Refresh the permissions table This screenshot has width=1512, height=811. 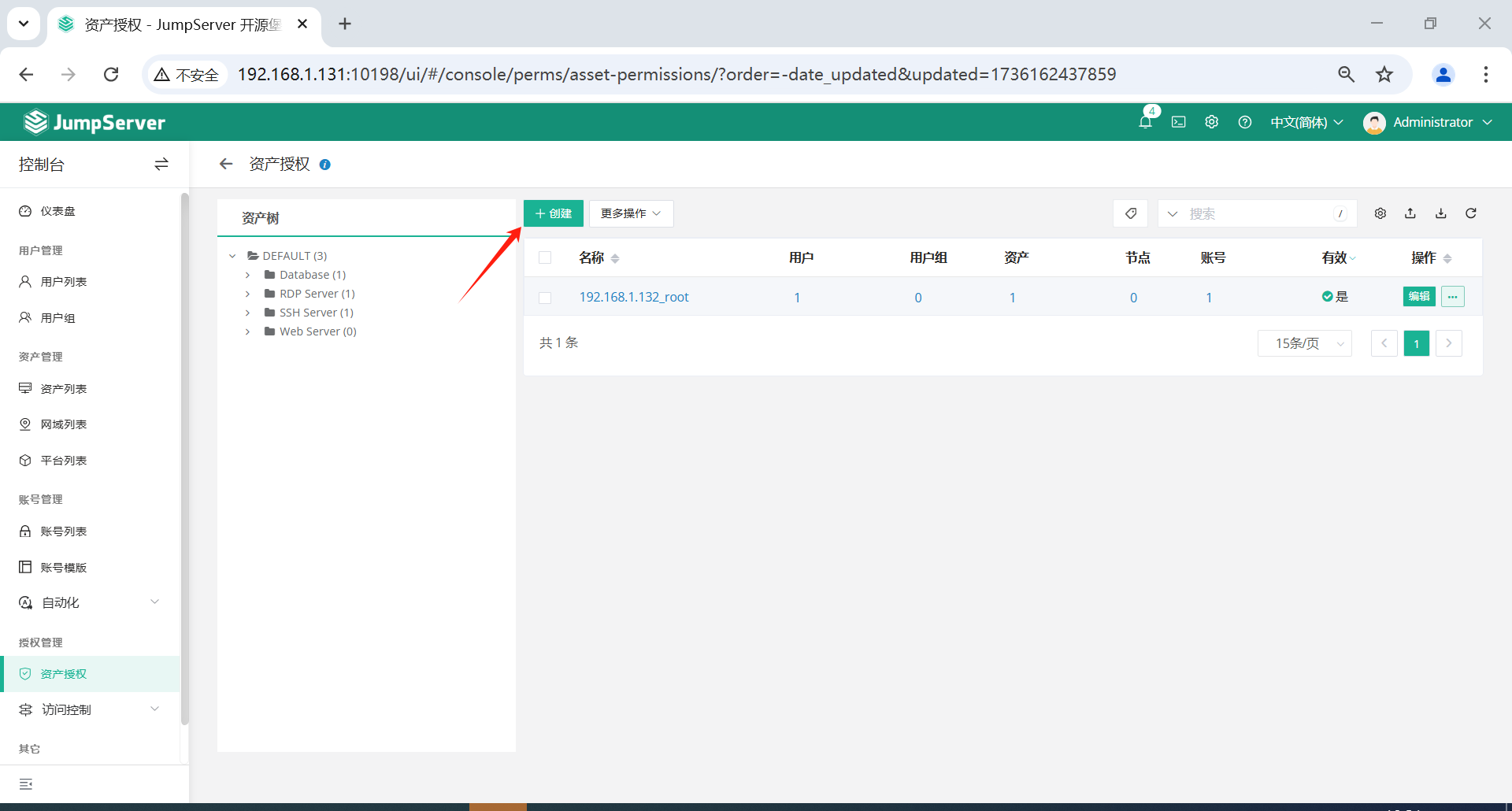click(1471, 213)
